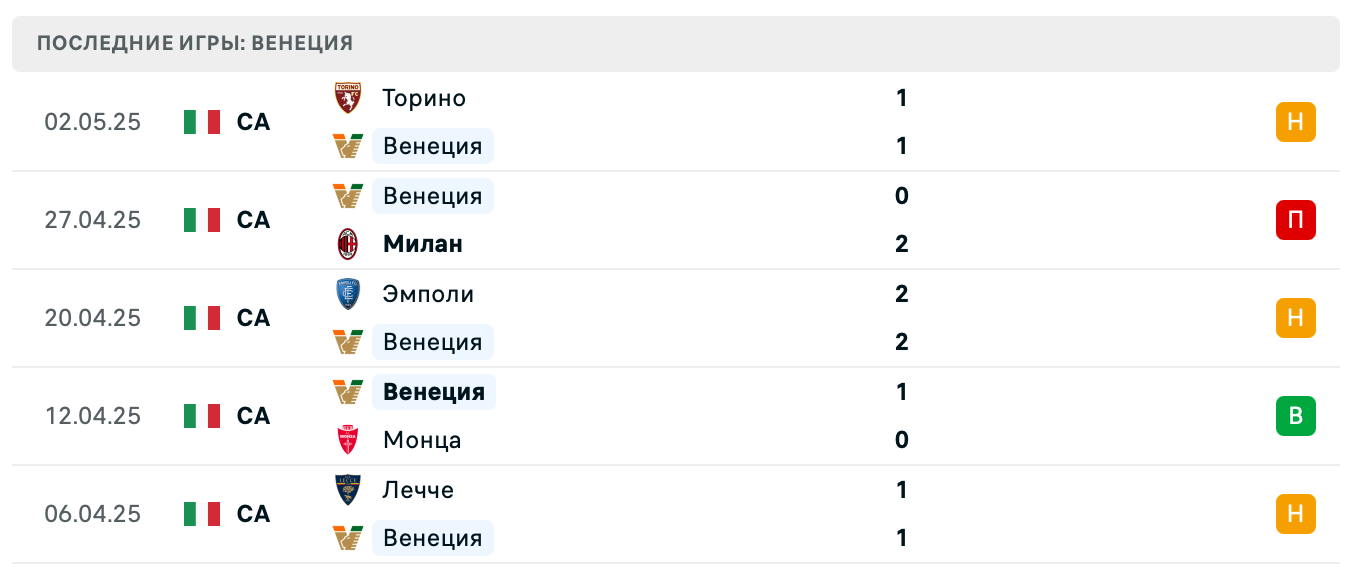
Task: Click the Милан team name
Action: (x=422, y=244)
